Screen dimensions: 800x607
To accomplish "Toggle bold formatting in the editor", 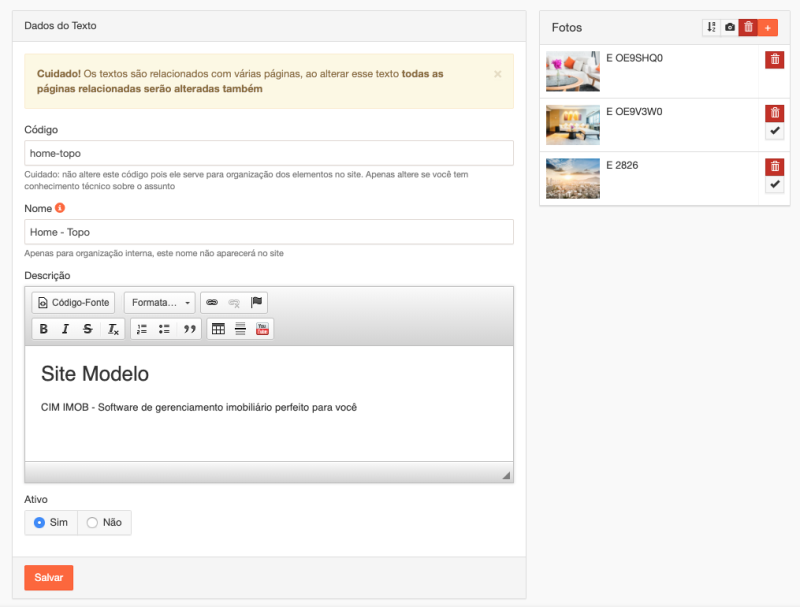I will [x=43, y=329].
